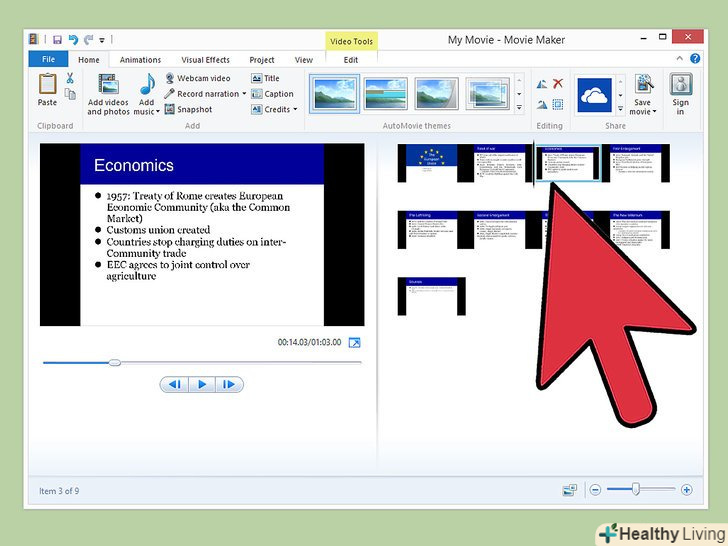Select the third AutoMovie theme thumbnail
The height and width of the screenshot is (546, 728).
coord(436,94)
